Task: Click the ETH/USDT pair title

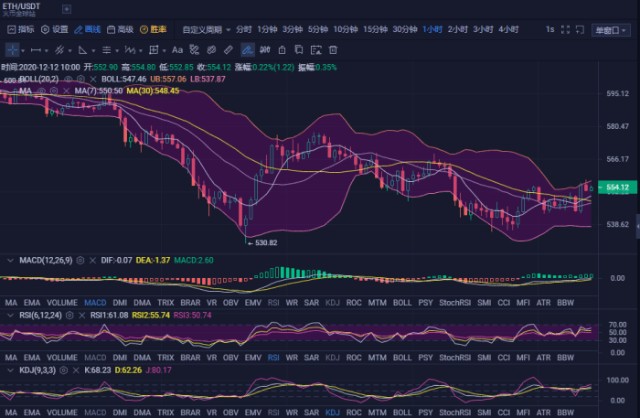Action: point(21,6)
